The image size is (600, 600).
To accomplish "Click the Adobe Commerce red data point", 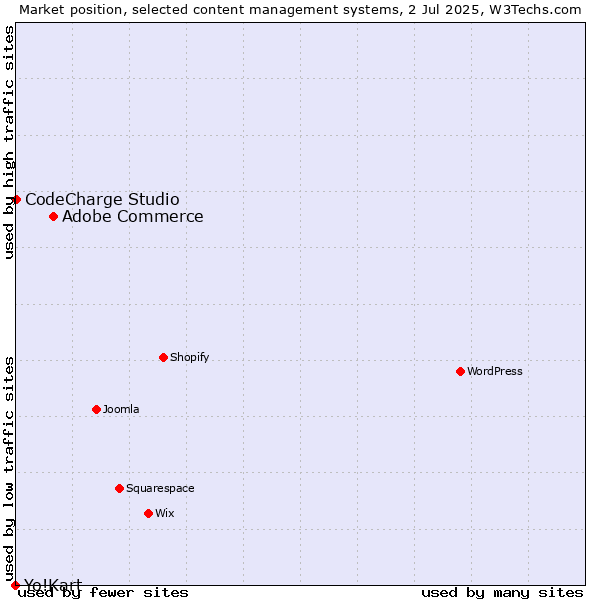I will pyautogui.click(x=54, y=217).
